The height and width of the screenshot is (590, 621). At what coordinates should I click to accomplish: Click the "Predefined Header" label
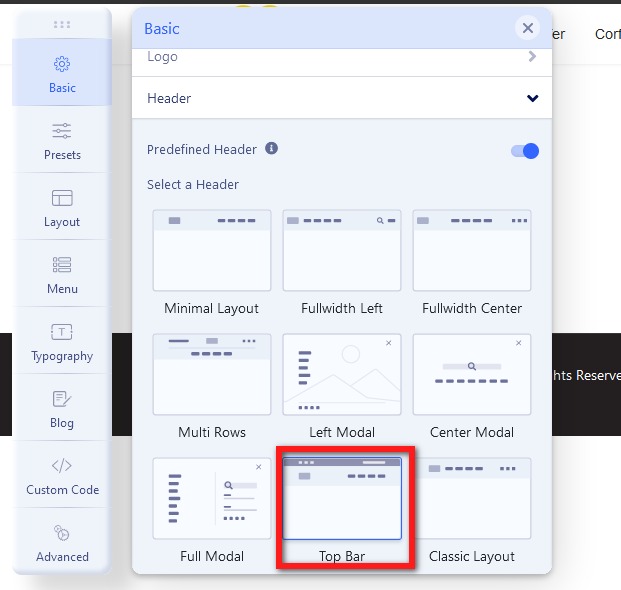[202, 149]
